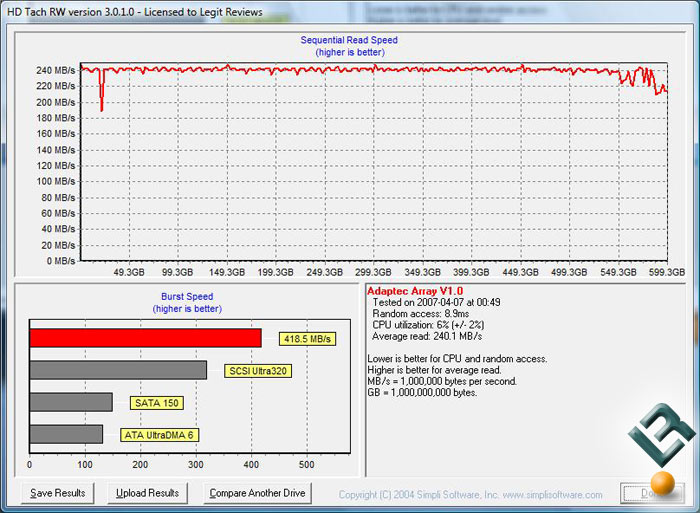Click the Tested on 2007-04-07 line
Screen dimensions: 700x513
click(437, 302)
